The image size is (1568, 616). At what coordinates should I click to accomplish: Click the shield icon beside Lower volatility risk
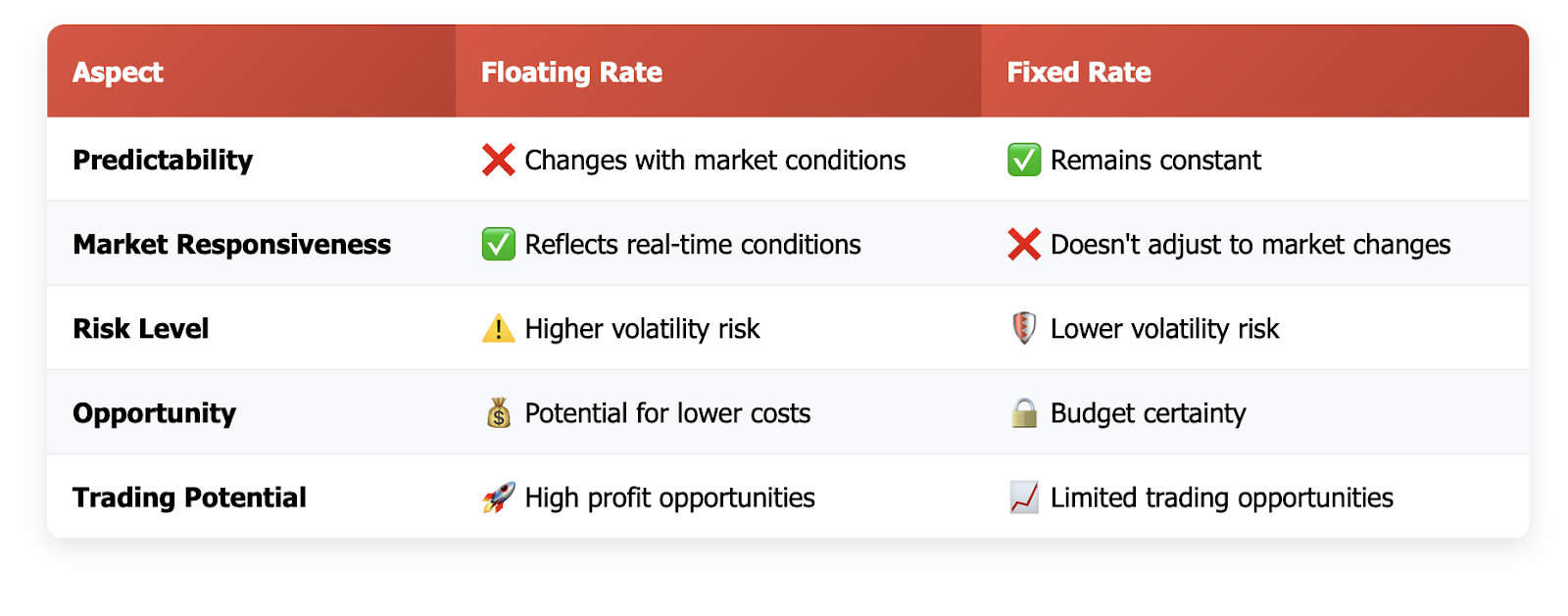coord(1024,328)
